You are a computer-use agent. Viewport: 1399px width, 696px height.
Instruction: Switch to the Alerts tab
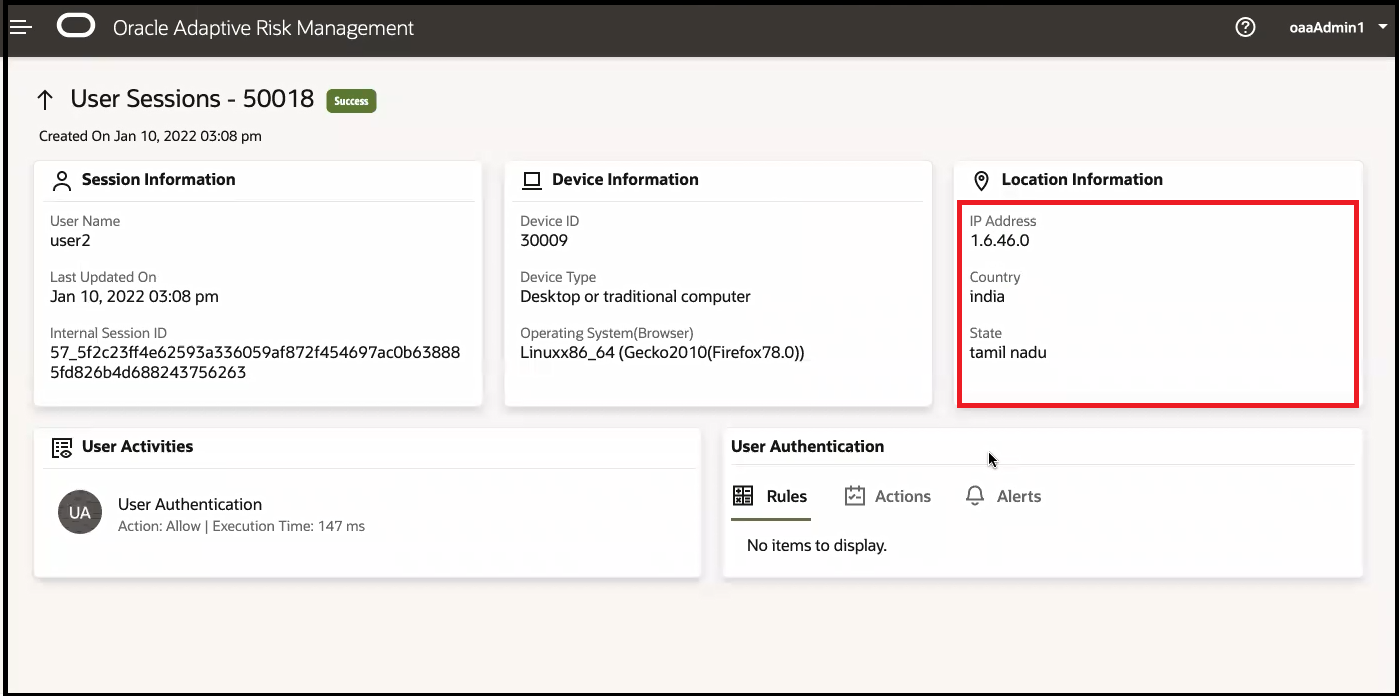pos(1003,496)
